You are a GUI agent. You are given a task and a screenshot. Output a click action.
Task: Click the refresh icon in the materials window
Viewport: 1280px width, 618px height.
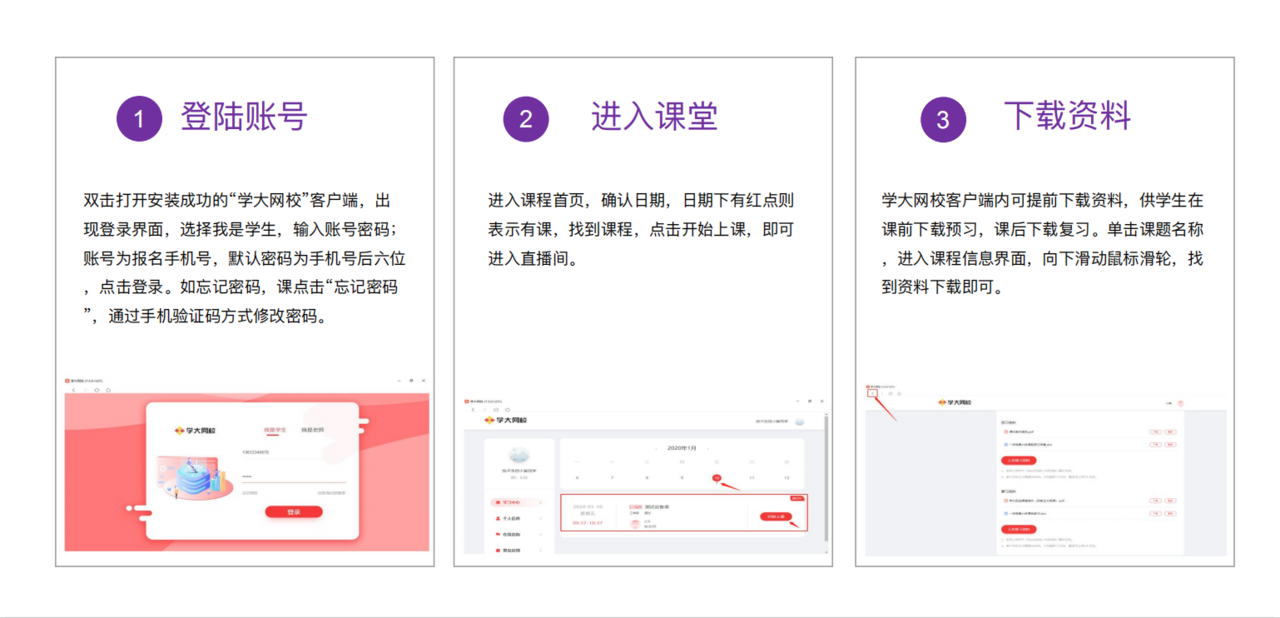pyautogui.click(x=890, y=393)
